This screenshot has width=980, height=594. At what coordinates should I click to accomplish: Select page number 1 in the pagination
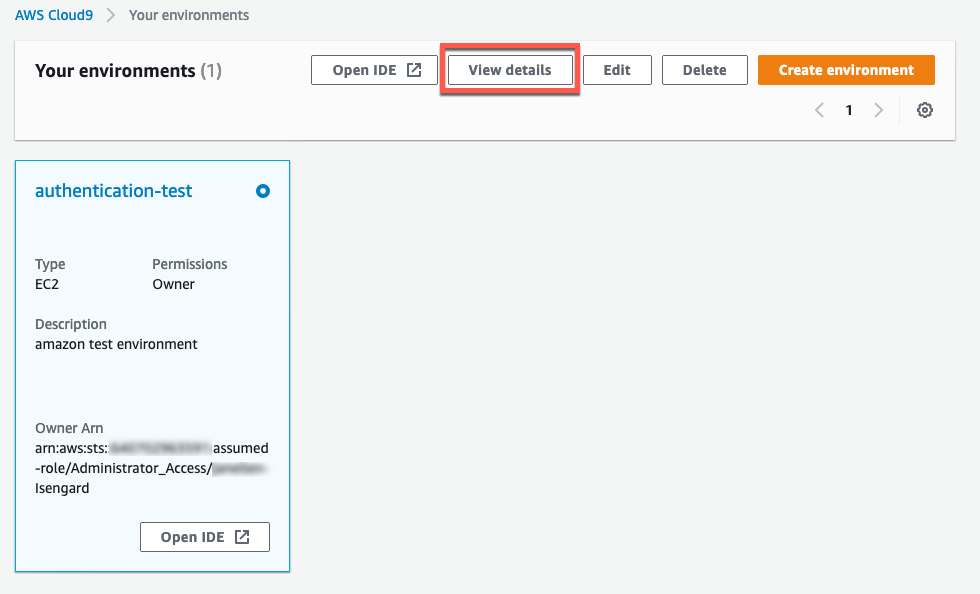(x=849, y=110)
